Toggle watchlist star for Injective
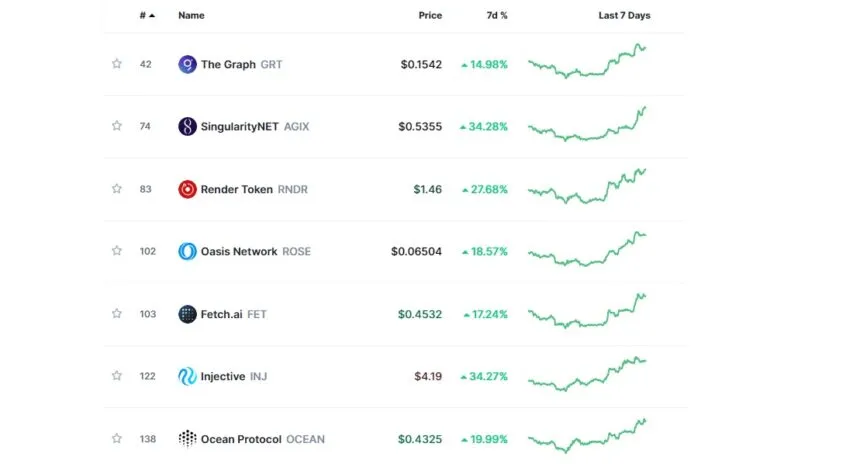The width and height of the screenshot is (850, 471). click(x=117, y=376)
